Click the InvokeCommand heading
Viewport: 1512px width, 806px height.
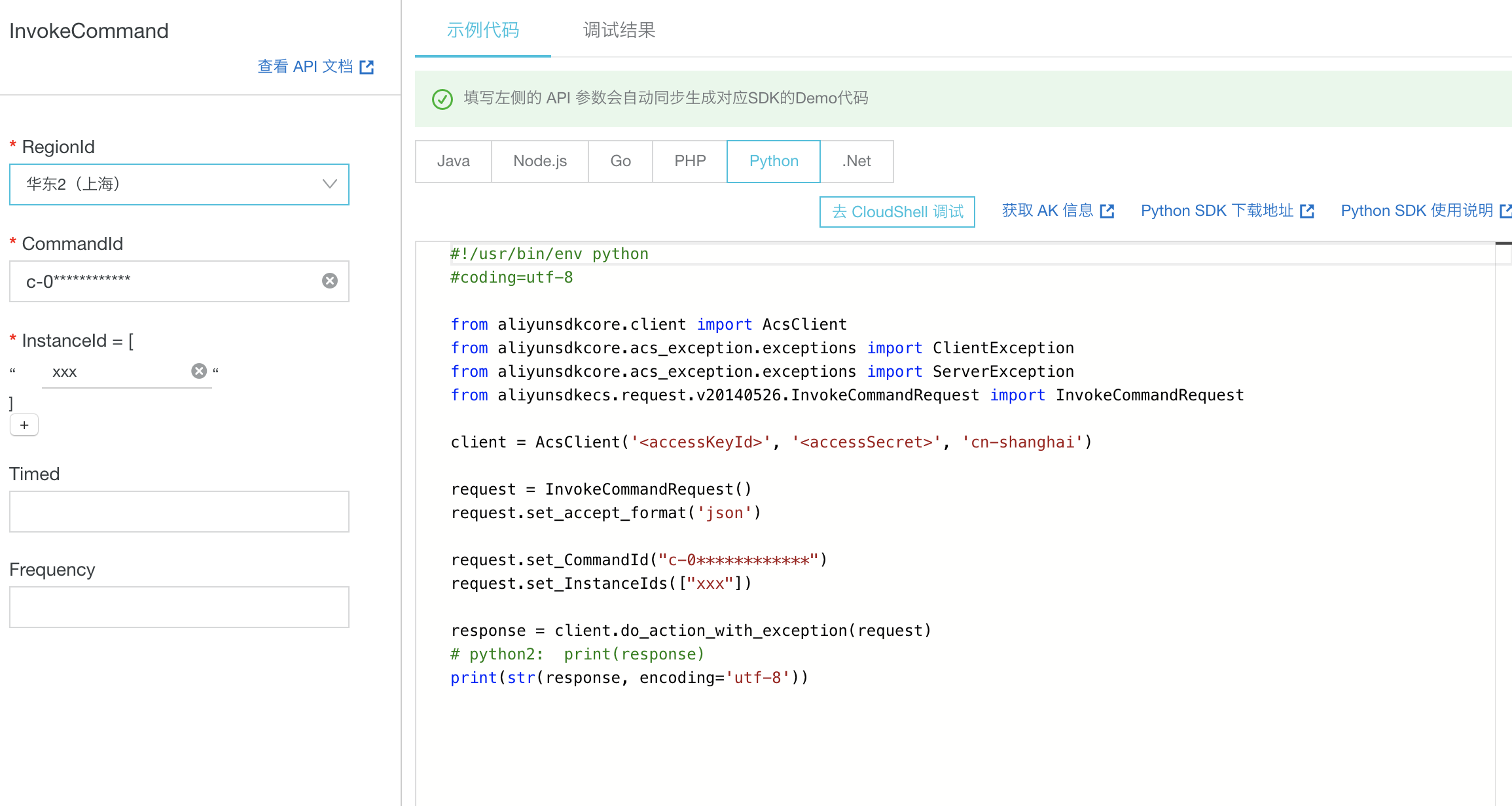(89, 31)
